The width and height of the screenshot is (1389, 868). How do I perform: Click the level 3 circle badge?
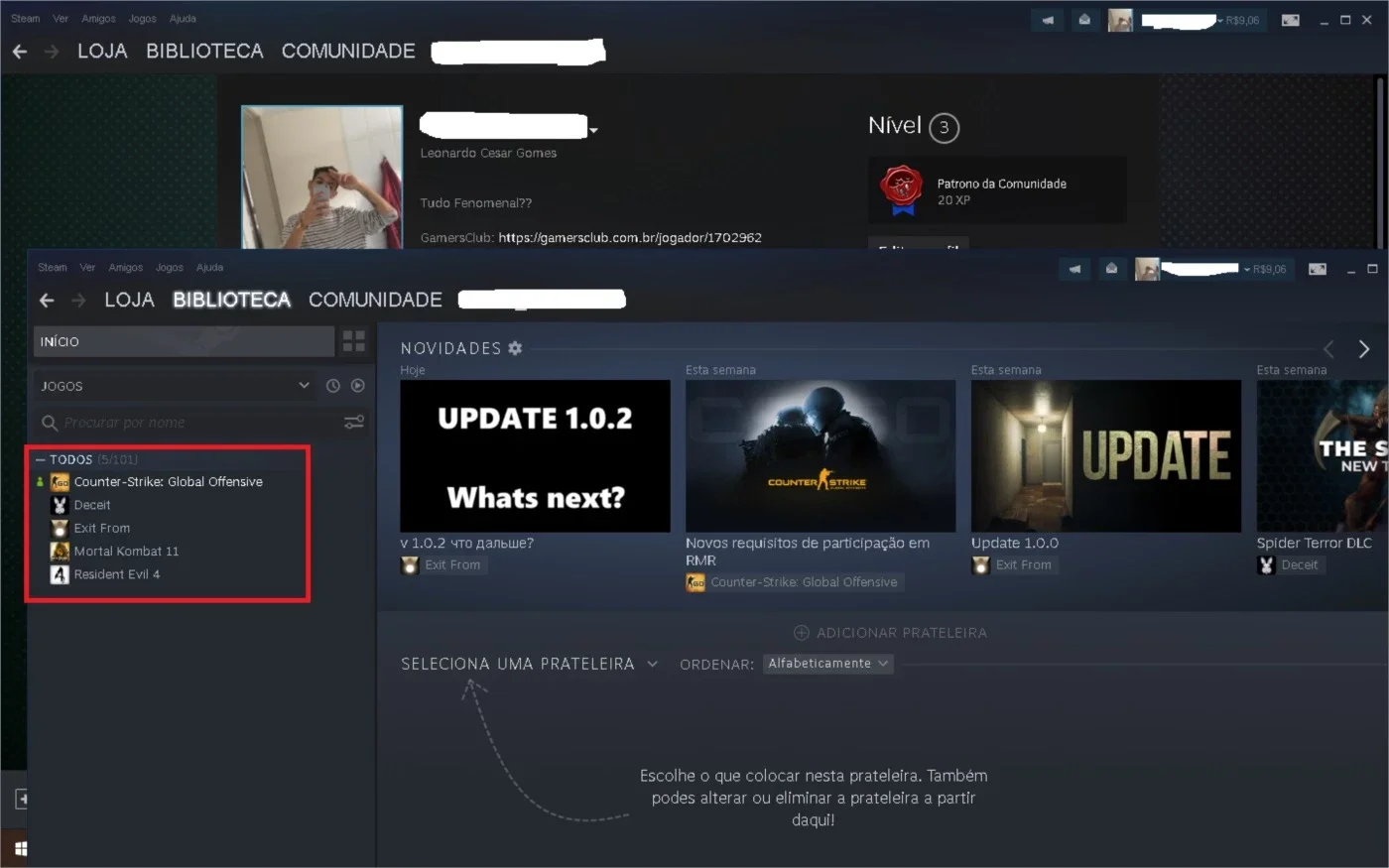(944, 128)
